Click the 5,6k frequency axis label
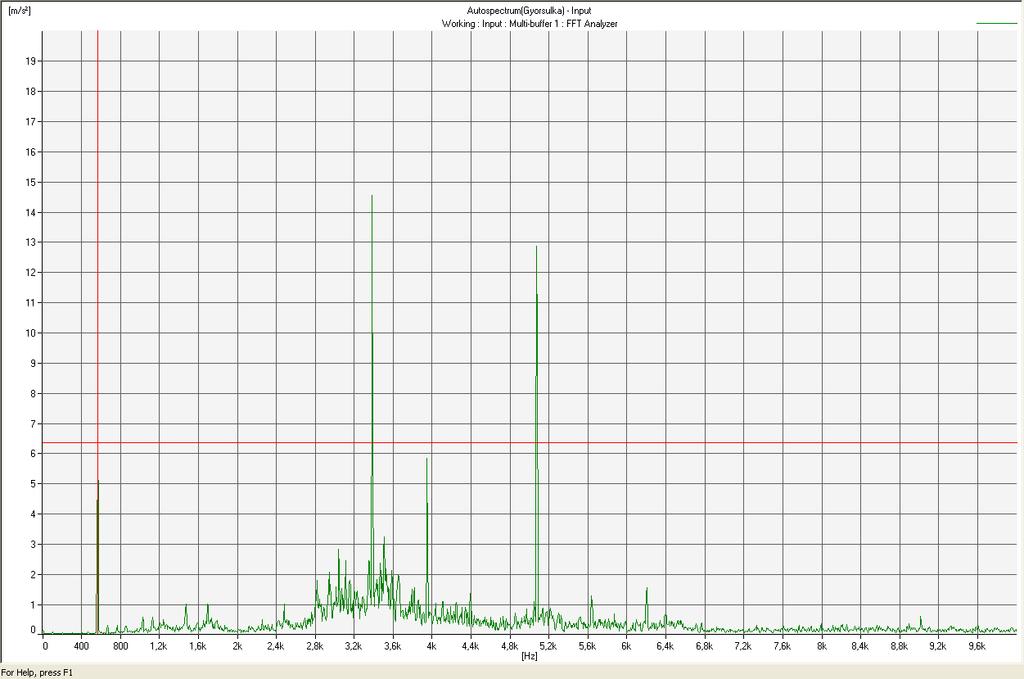Screen dimensions: 1024x679 pos(587,646)
